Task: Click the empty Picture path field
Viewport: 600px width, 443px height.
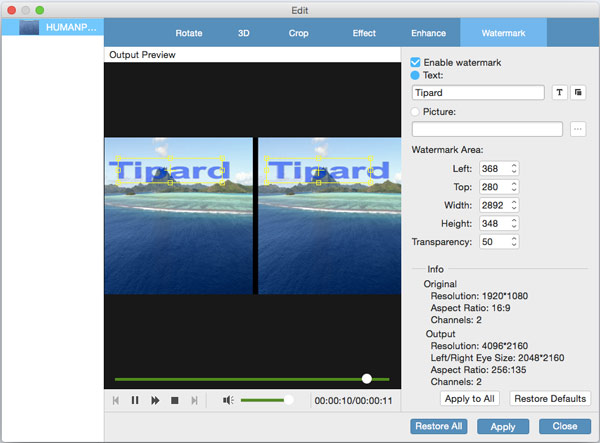Action: pos(487,129)
